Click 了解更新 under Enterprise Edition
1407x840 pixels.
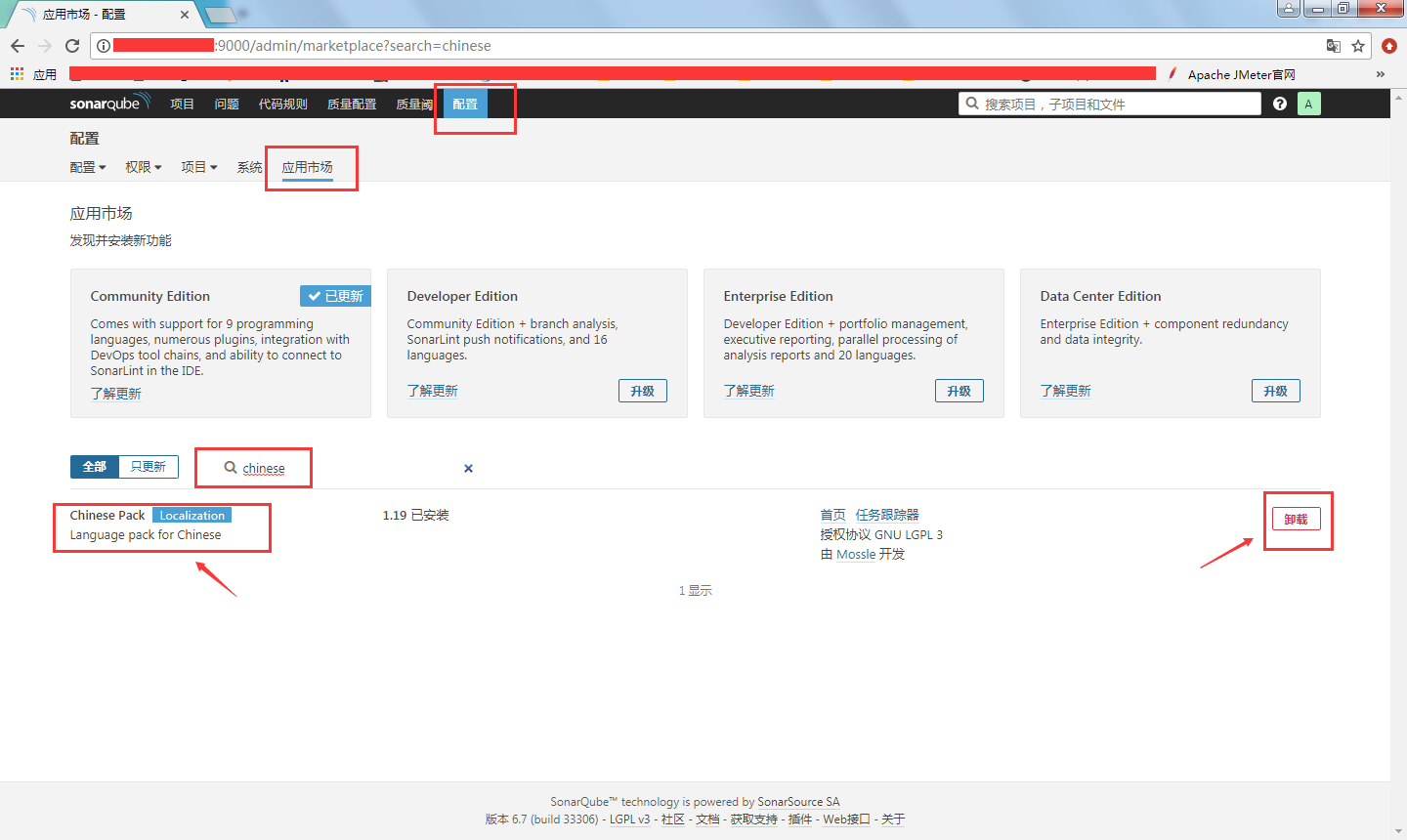(x=749, y=391)
